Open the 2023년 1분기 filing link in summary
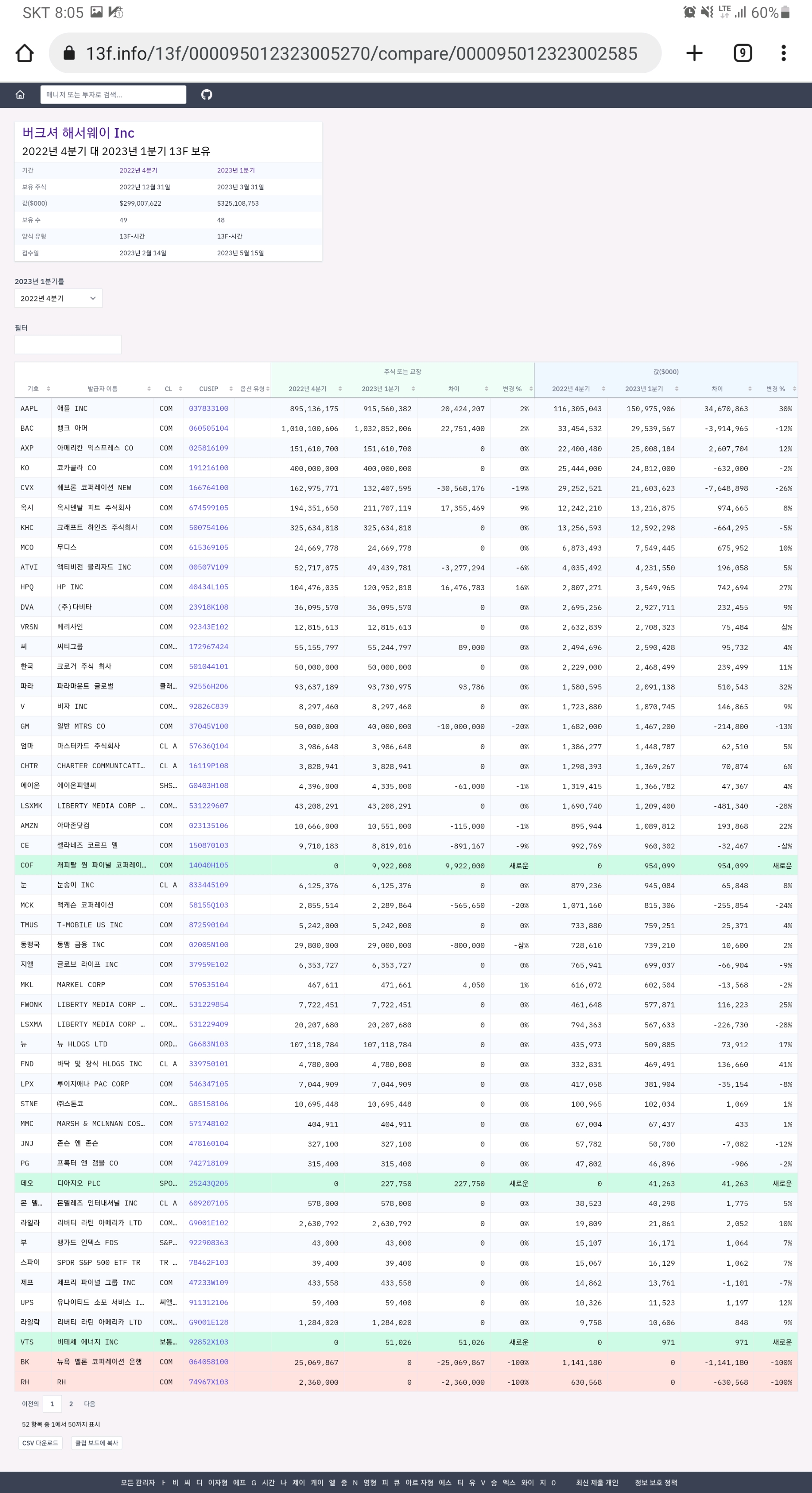Viewport: 812px width, 1493px height. 236,170
